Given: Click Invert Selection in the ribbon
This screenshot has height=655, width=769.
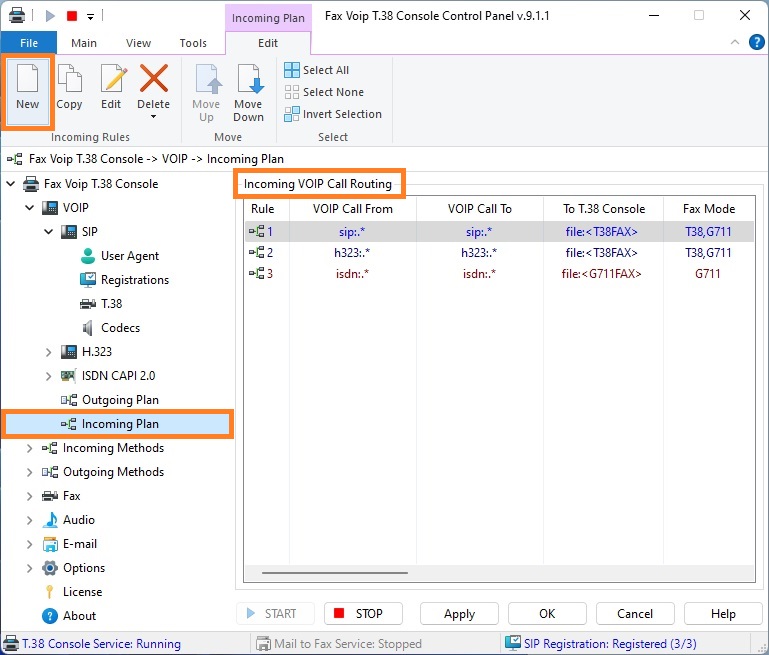Looking at the screenshot, I should tap(333, 114).
